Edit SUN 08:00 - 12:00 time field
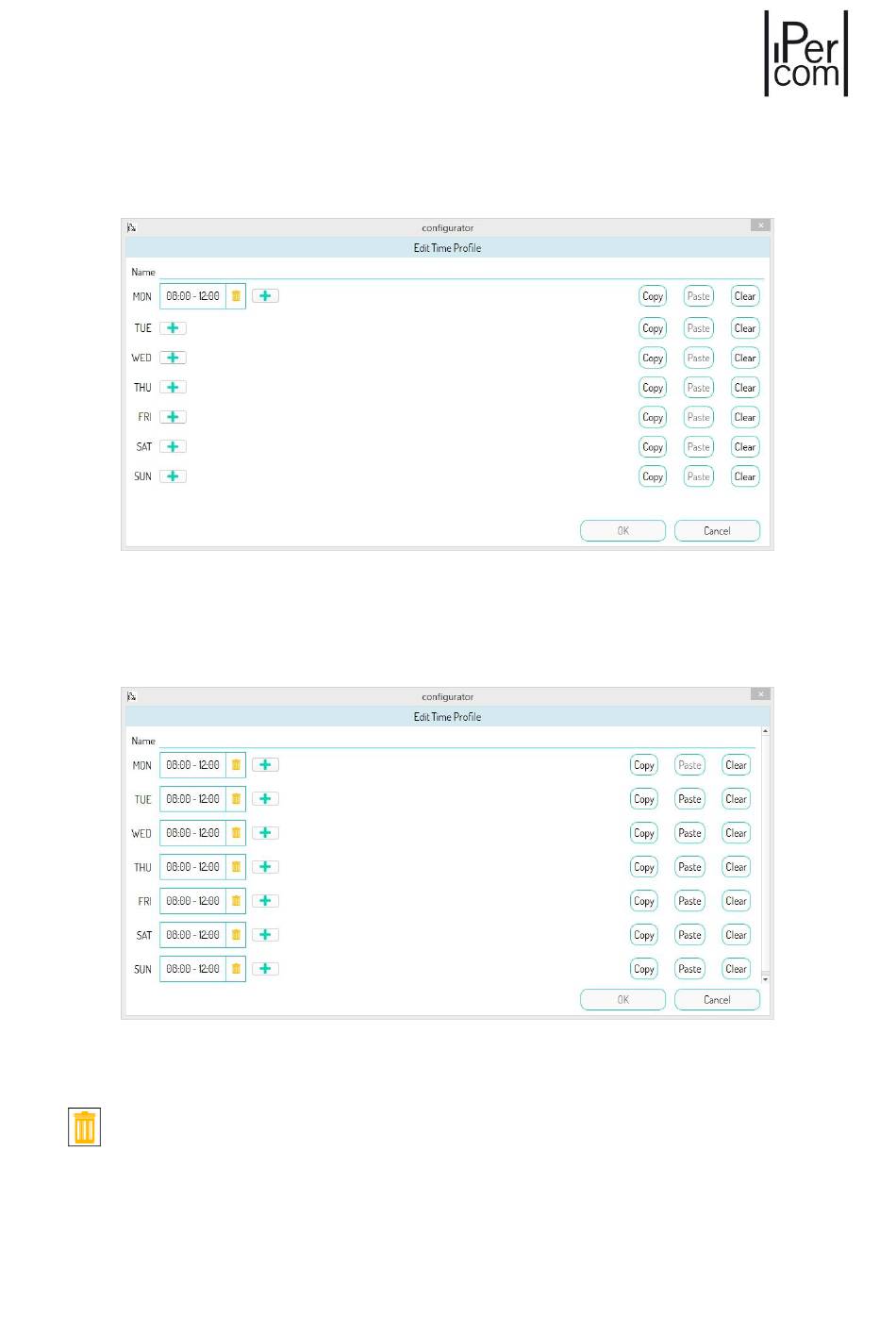Viewport: 896px width, 1318px height. (193, 969)
